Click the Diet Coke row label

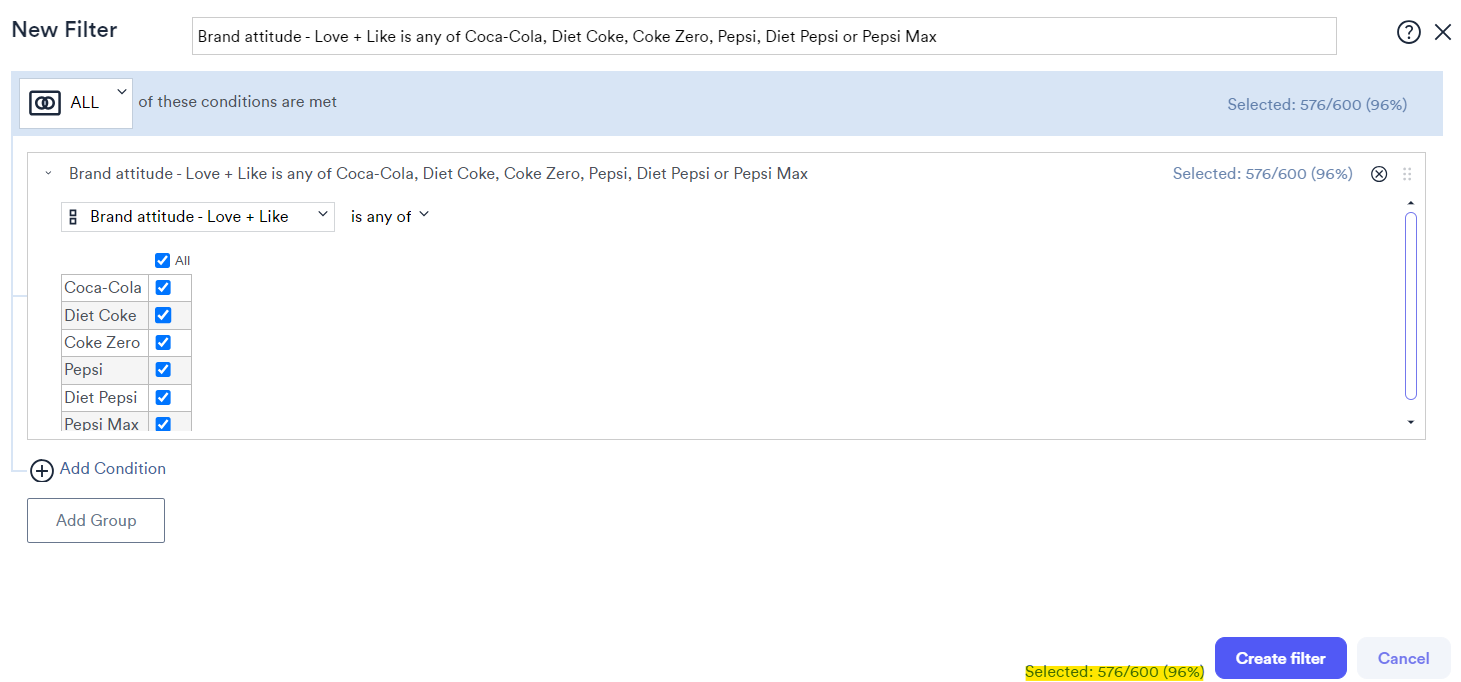click(100, 315)
